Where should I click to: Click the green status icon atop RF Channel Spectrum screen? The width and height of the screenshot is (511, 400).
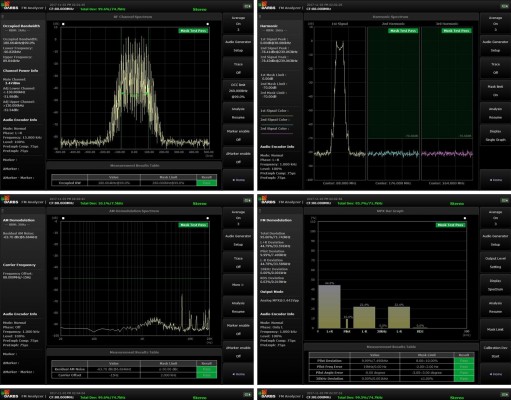[247, 6]
